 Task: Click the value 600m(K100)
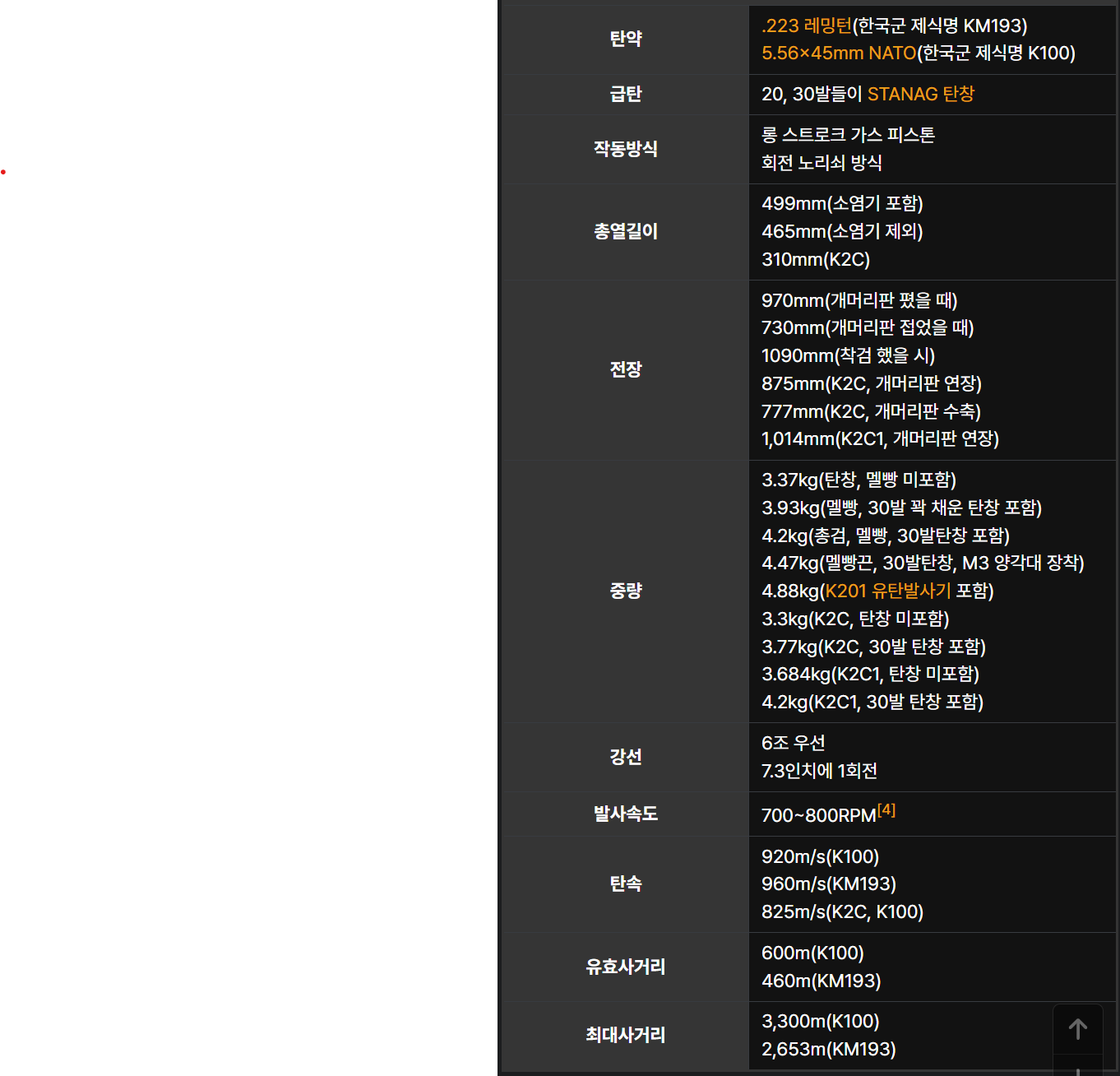tap(812, 953)
